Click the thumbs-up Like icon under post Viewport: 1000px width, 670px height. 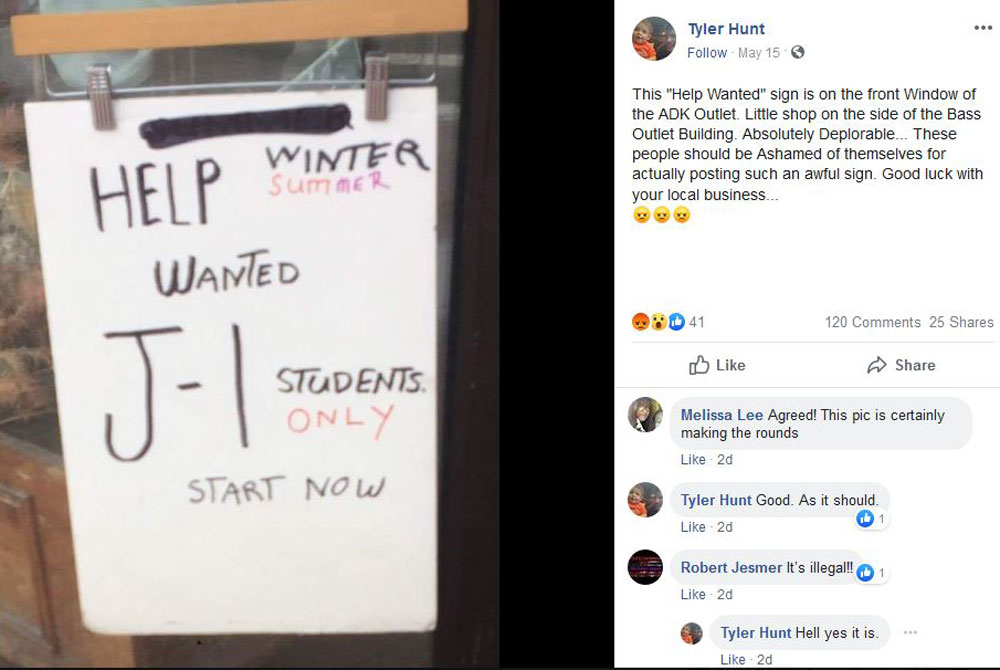coord(699,365)
